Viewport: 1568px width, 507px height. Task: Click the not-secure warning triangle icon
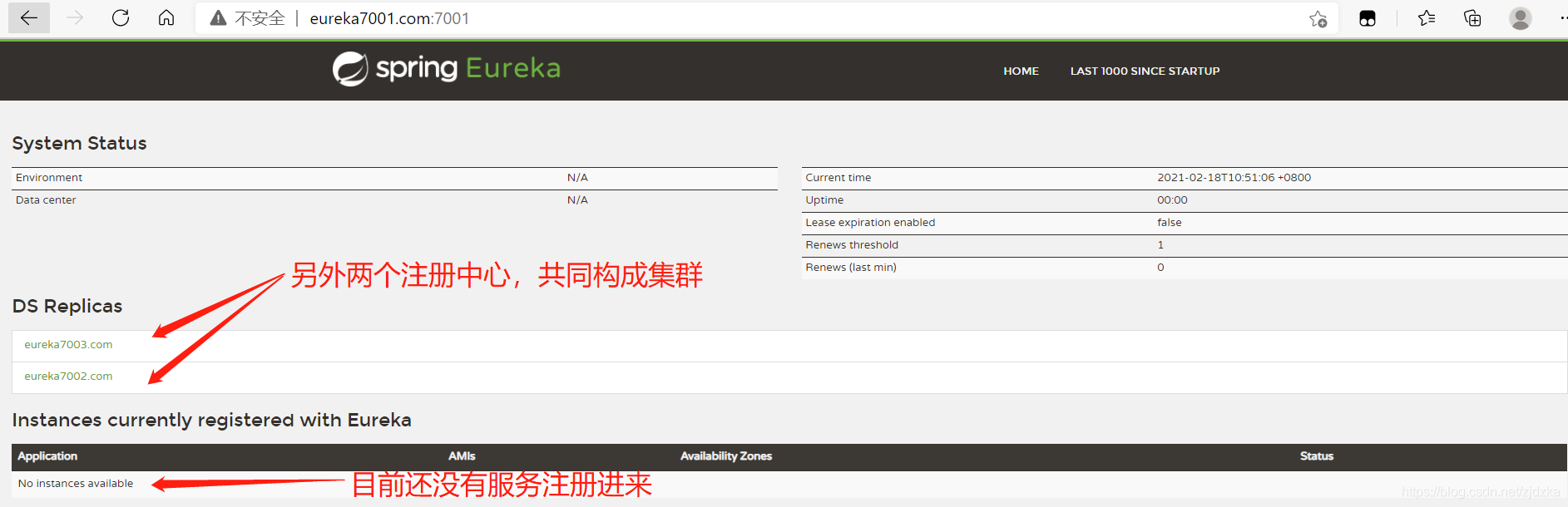(218, 18)
